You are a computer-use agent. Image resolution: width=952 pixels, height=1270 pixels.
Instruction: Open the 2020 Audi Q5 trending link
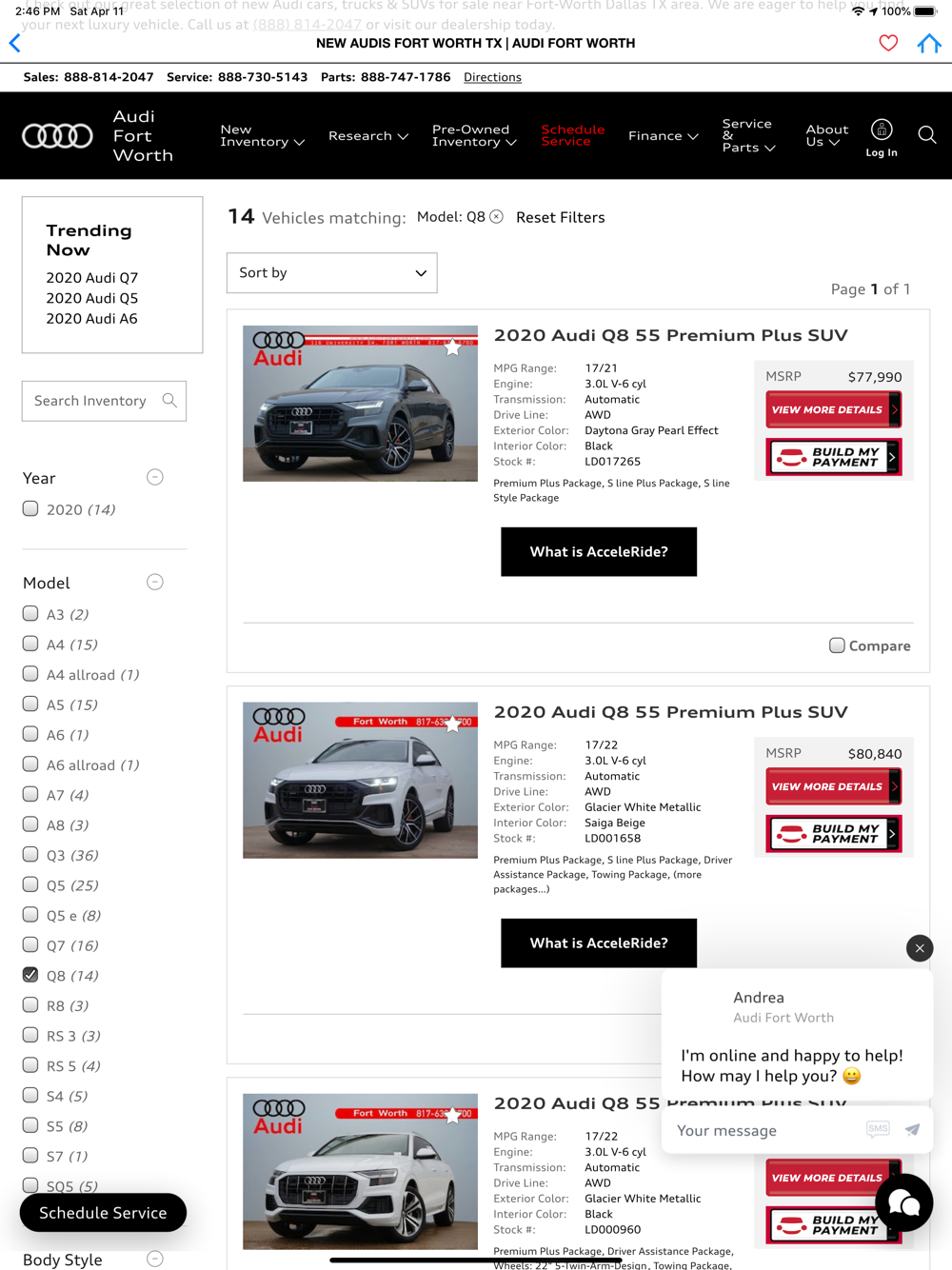92,298
